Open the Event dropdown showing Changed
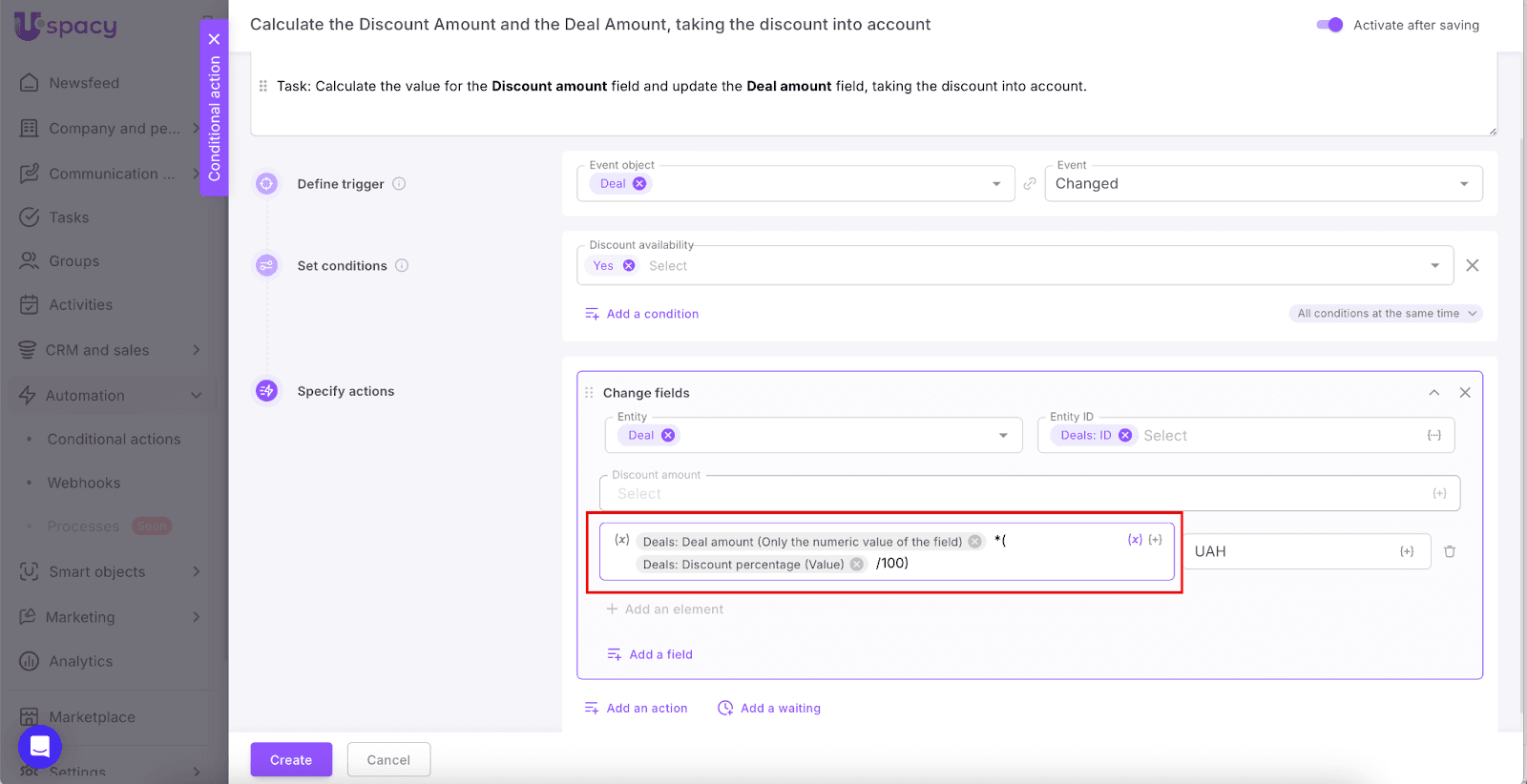This screenshot has width=1527, height=784. tap(1263, 184)
